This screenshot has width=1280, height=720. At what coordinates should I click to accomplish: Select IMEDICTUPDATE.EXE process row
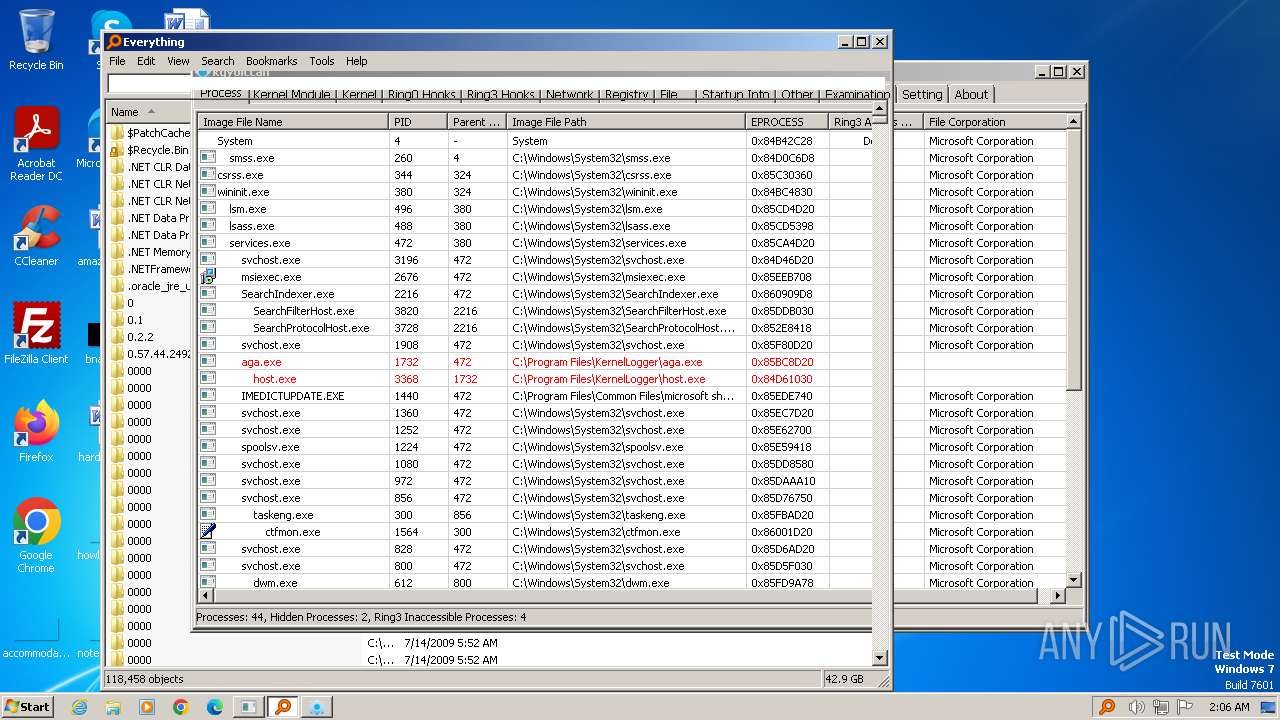534,396
